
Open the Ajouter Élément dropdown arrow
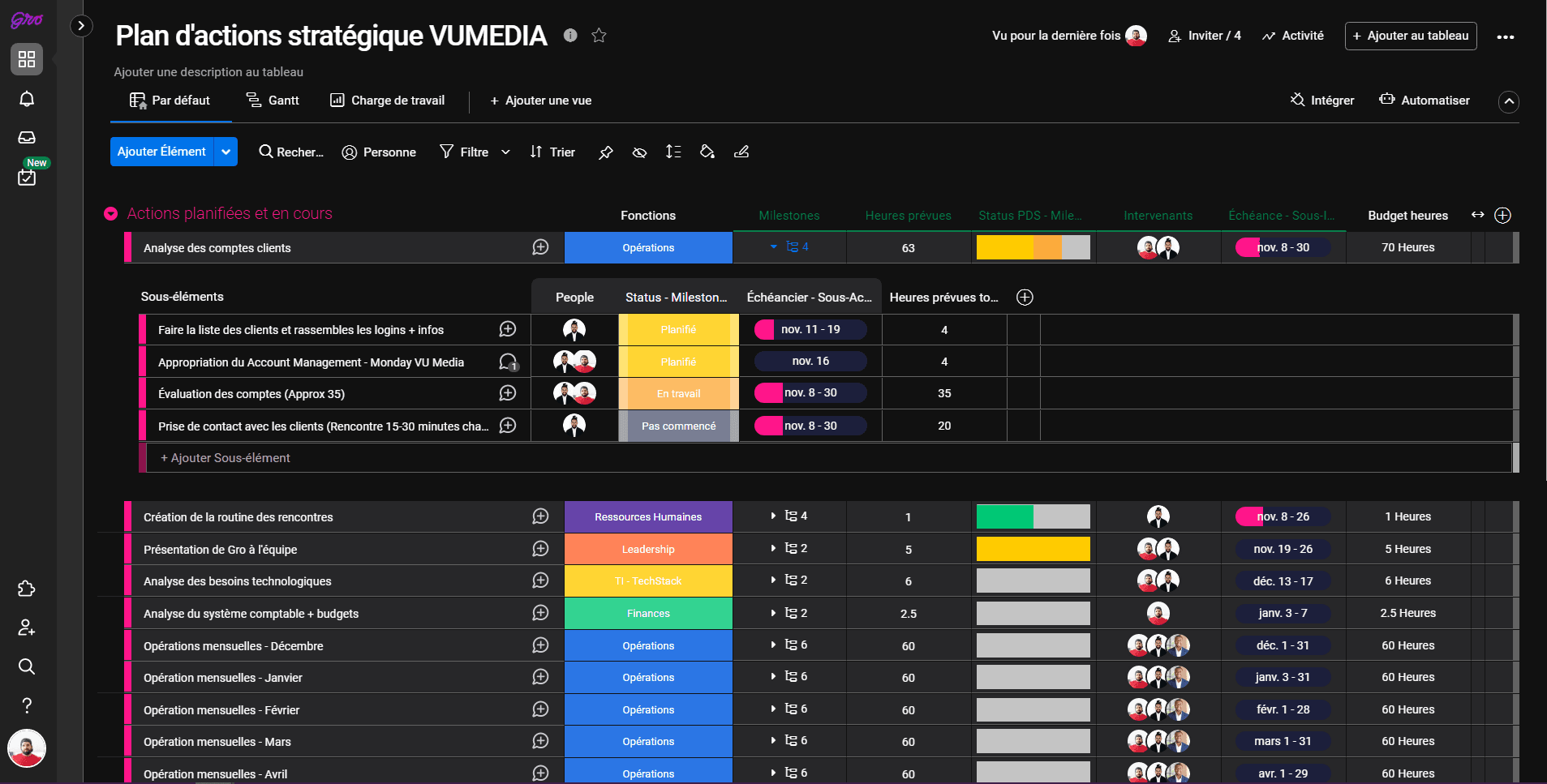click(226, 152)
